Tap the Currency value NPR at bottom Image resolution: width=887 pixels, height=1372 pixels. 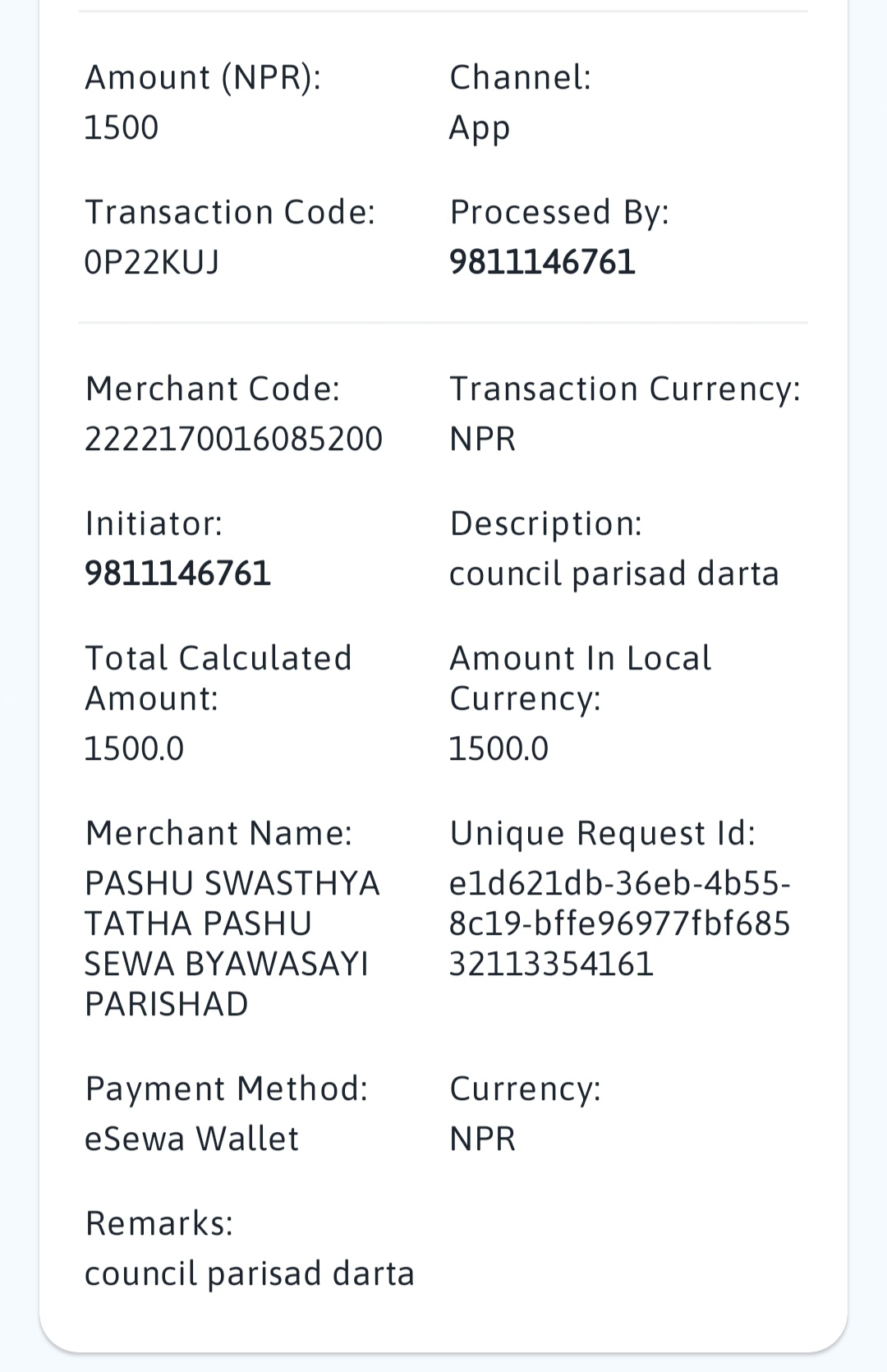(x=482, y=1139)
